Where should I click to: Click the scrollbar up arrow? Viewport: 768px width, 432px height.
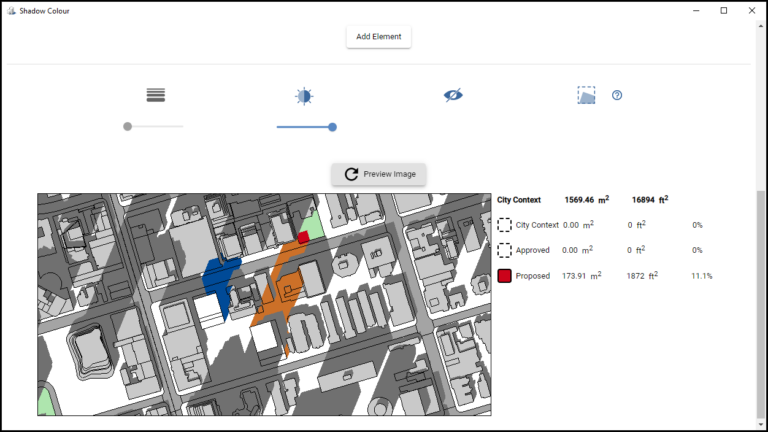[x=761, y=25]
